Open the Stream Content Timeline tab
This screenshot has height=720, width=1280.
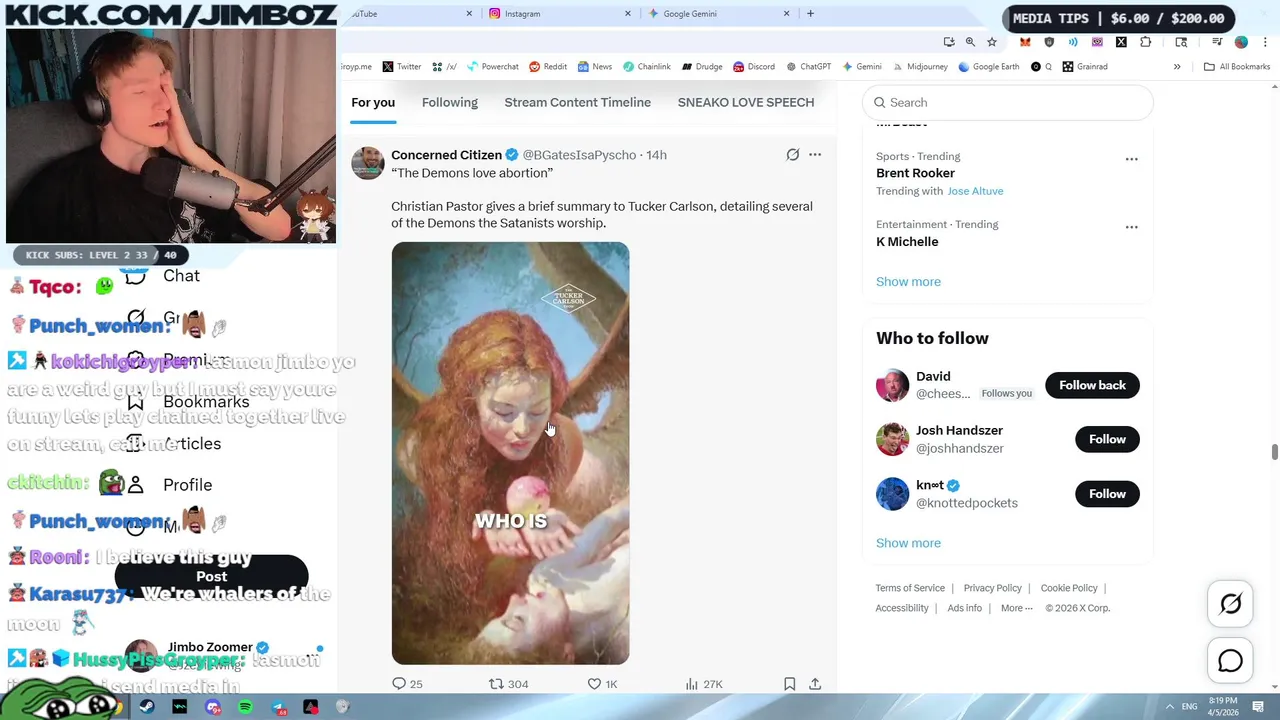[x=578, y=102]
